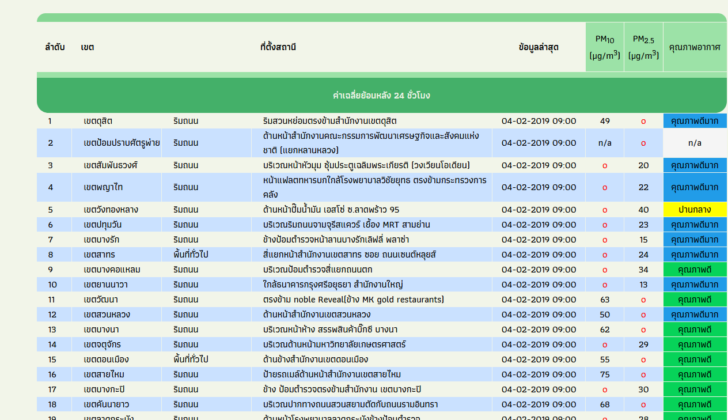
Task: Click the PM2.5 column header
Action: click(644, 47)
